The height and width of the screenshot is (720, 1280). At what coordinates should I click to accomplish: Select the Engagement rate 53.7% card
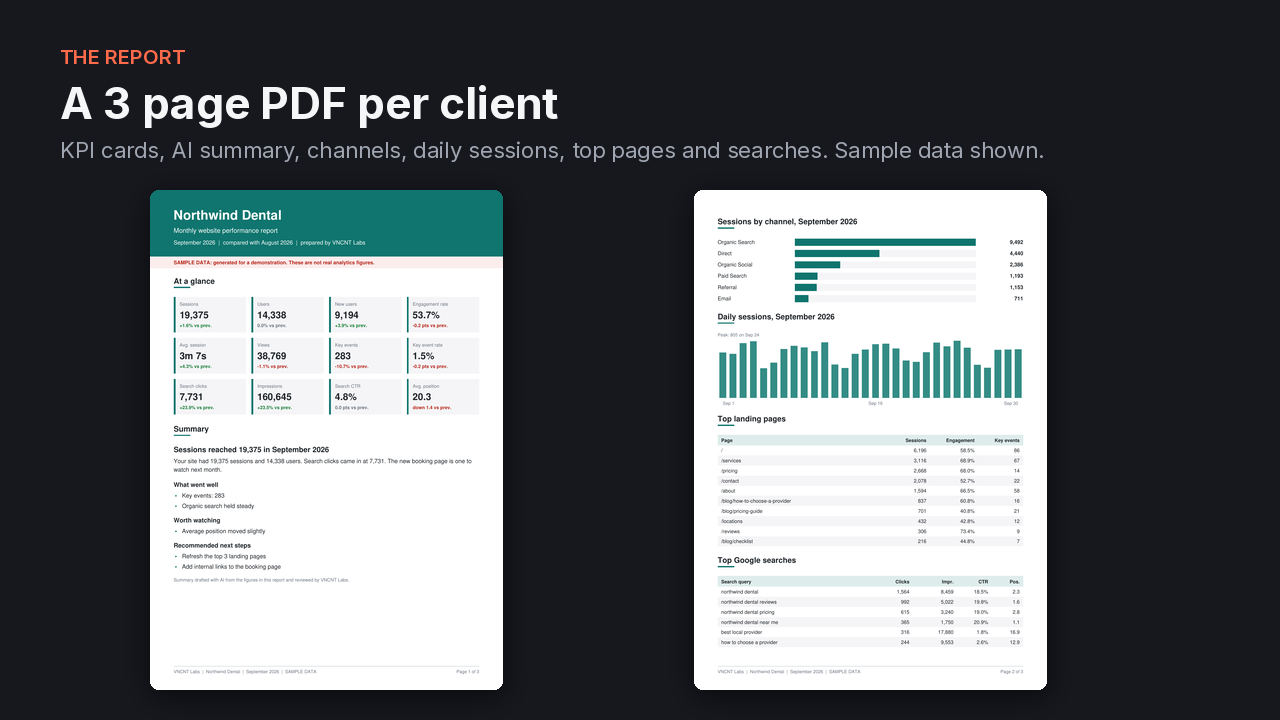click(443, 314)
